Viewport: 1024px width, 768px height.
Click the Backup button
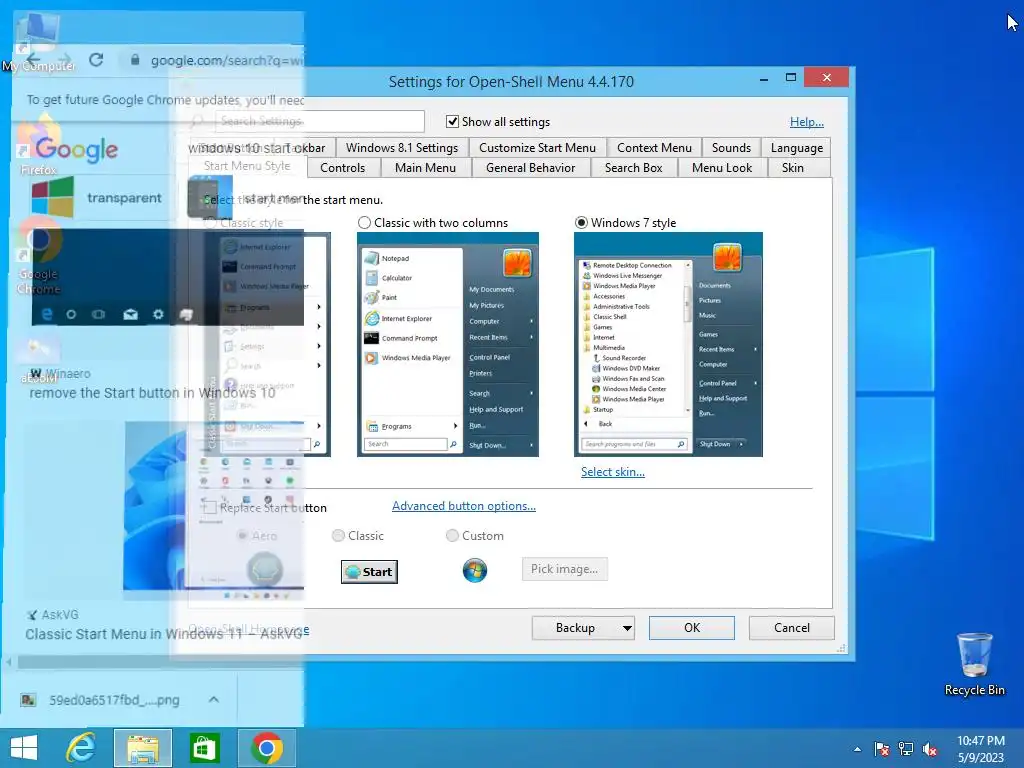pyautogui.click(x=575, y=628)
